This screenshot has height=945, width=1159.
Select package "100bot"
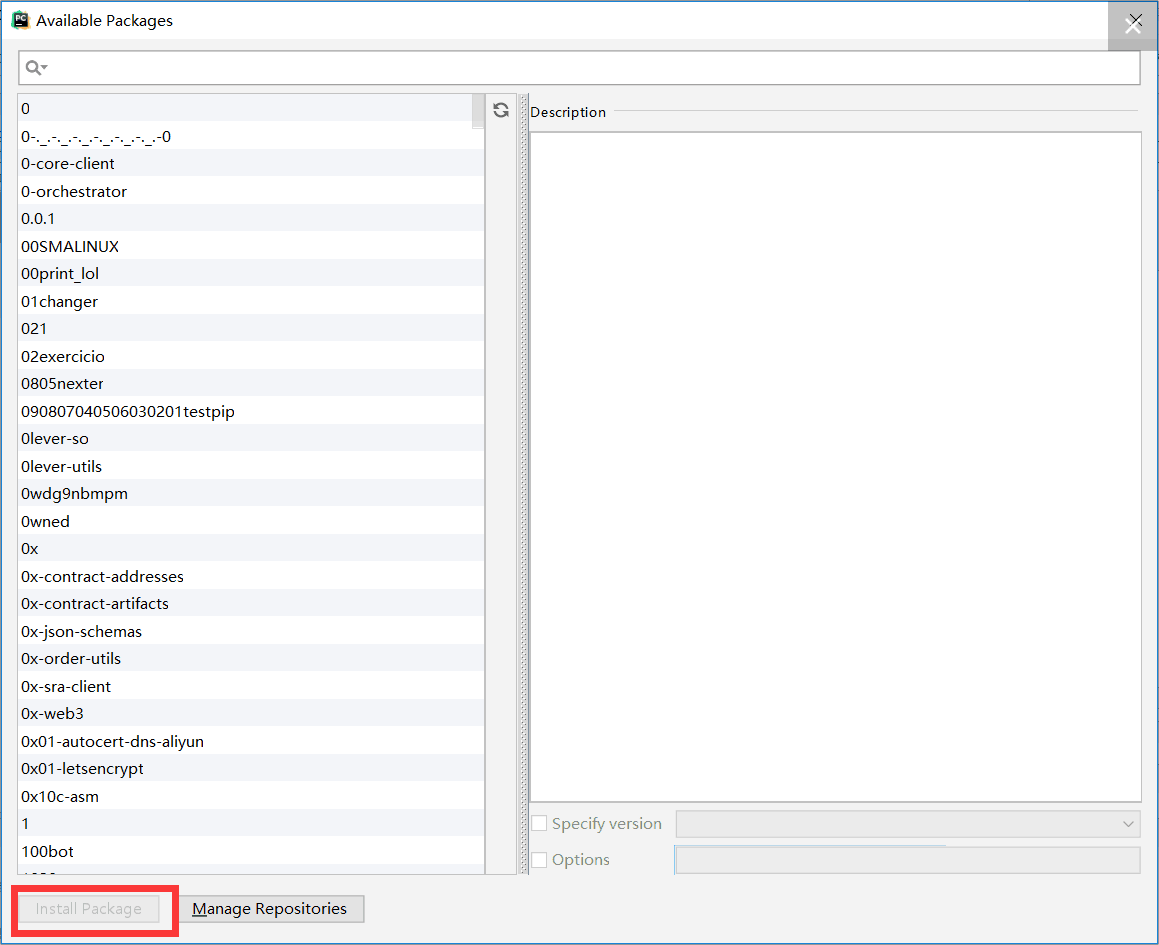251,852
